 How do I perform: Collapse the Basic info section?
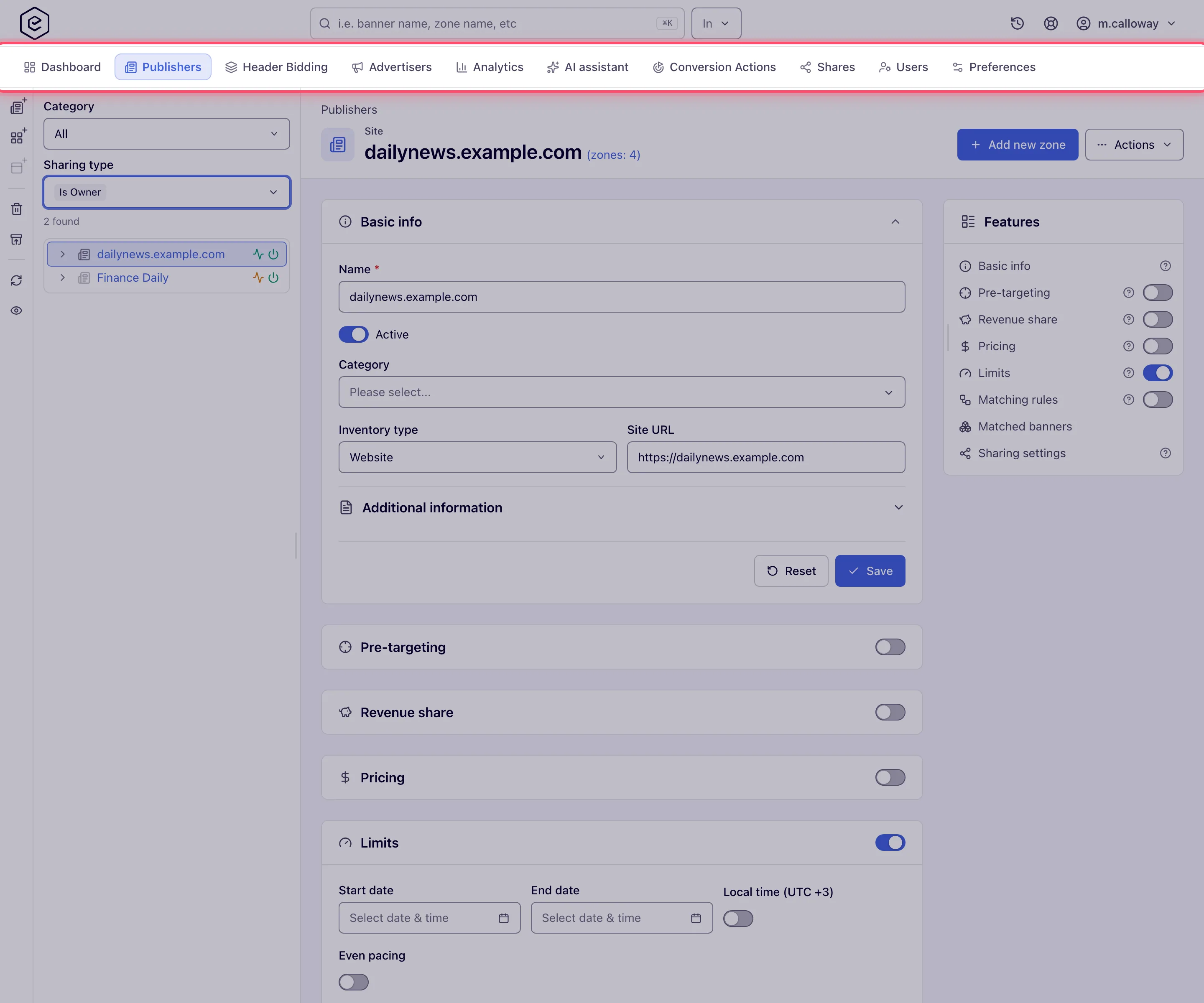[x=895, y=222]
